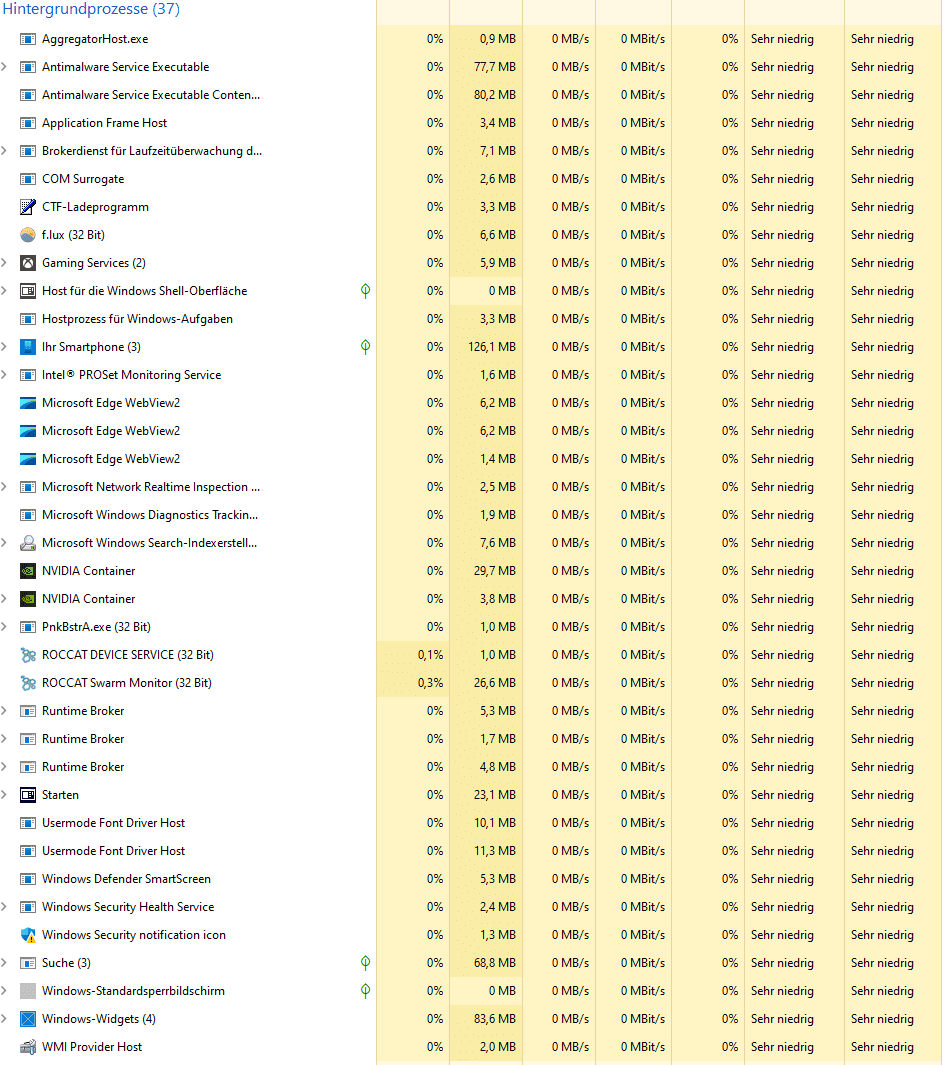Viewport: 949px width, 1065px height.
Task: Click the Microsoft Windows Search-Indexerstell icon
Action: (28, 543)
